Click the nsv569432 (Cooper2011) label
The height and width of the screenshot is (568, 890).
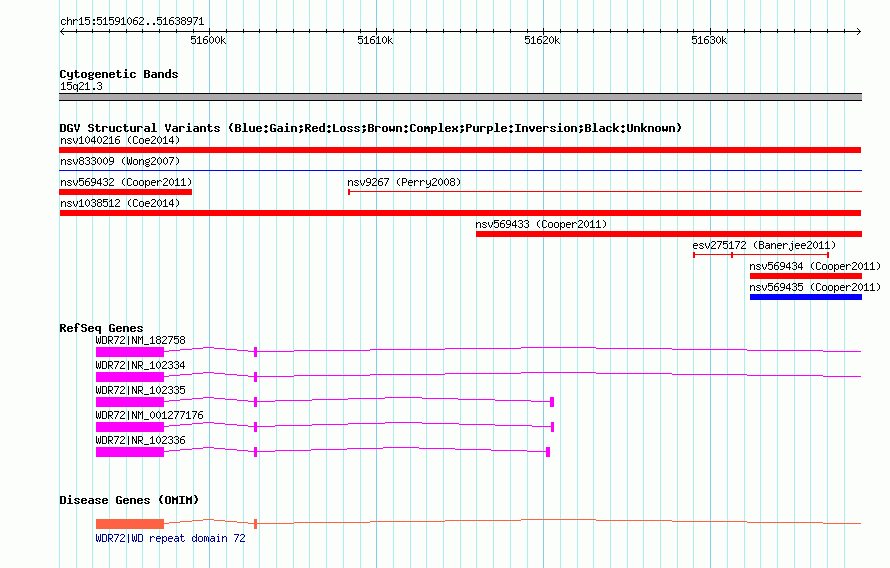tap(126, 182)
